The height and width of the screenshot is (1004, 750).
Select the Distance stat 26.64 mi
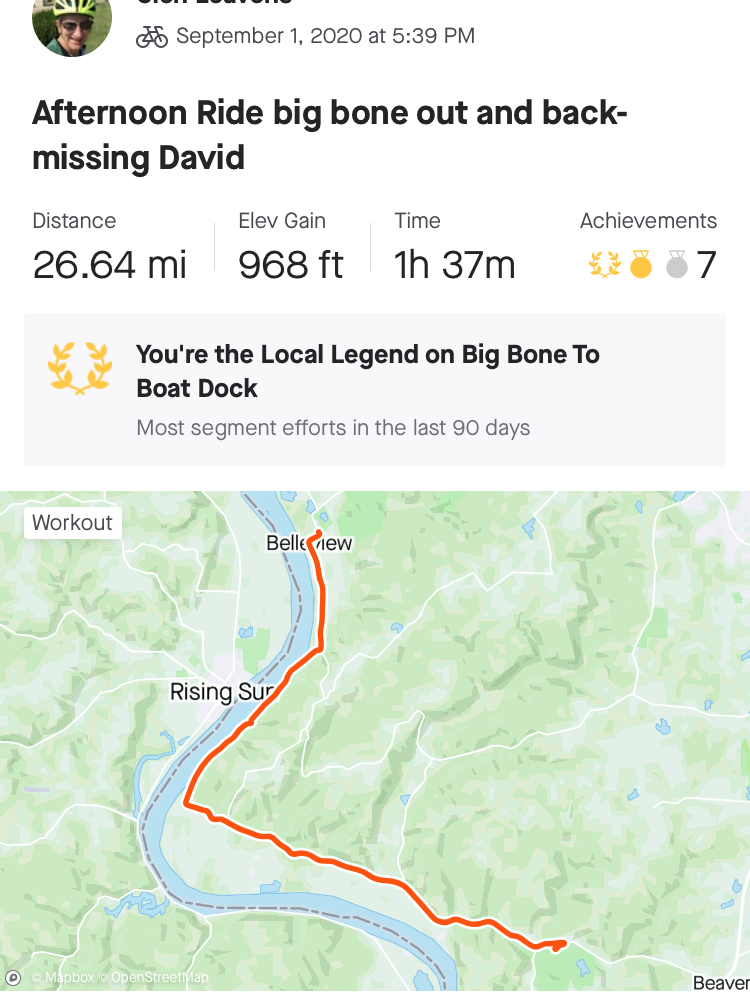tap(110, 265)
